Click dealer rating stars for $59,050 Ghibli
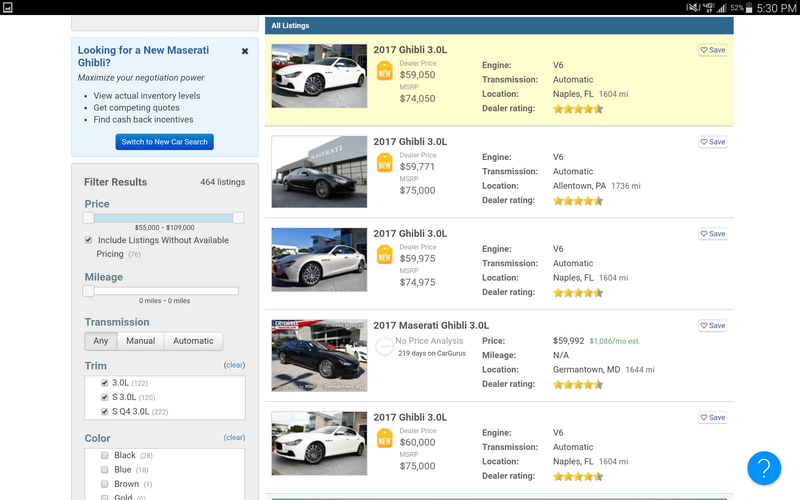Image resolution: width=800 pixels, height=500 pixels. [578, 109]
